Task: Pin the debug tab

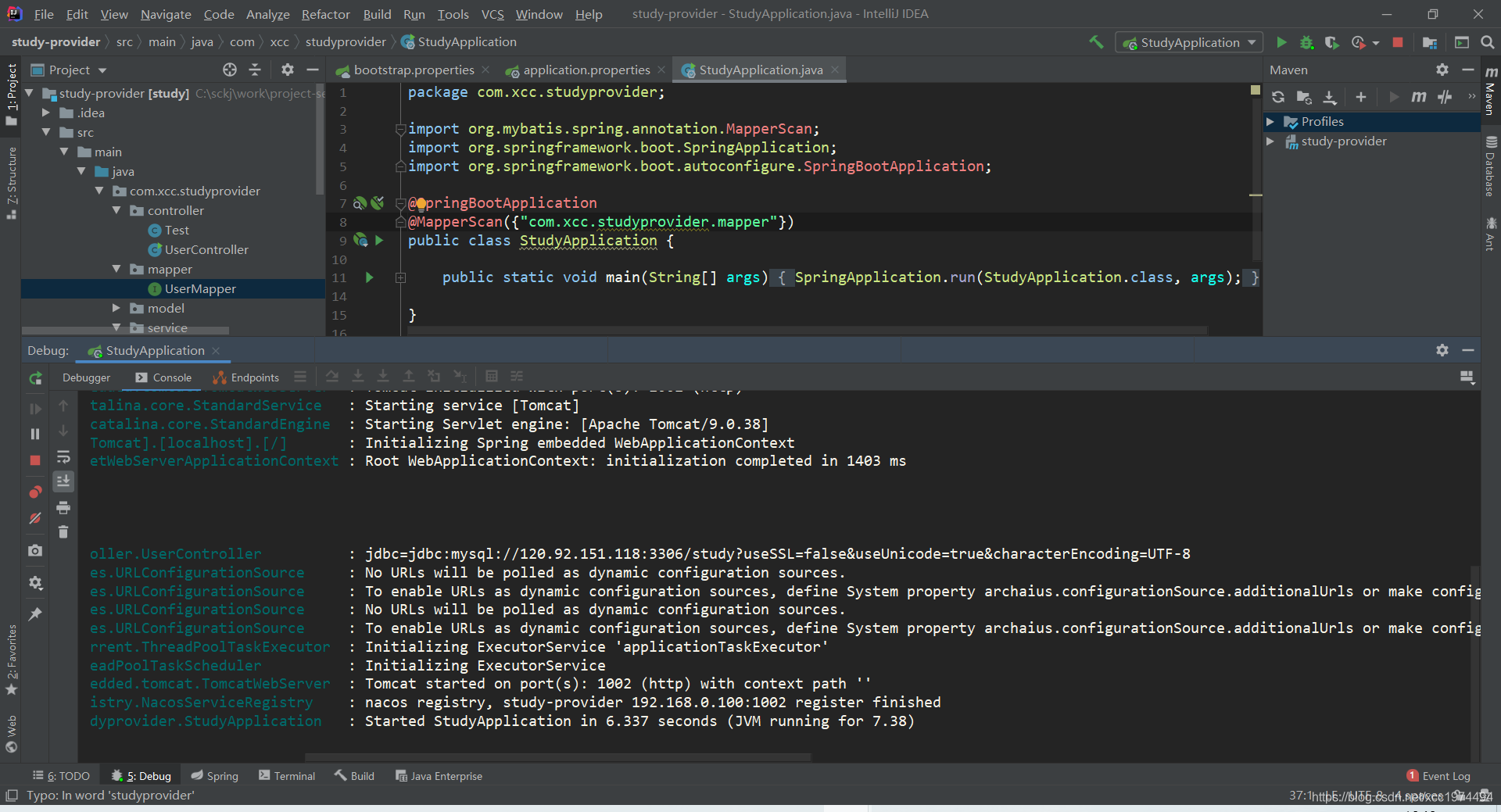Action: click(35, 615)
